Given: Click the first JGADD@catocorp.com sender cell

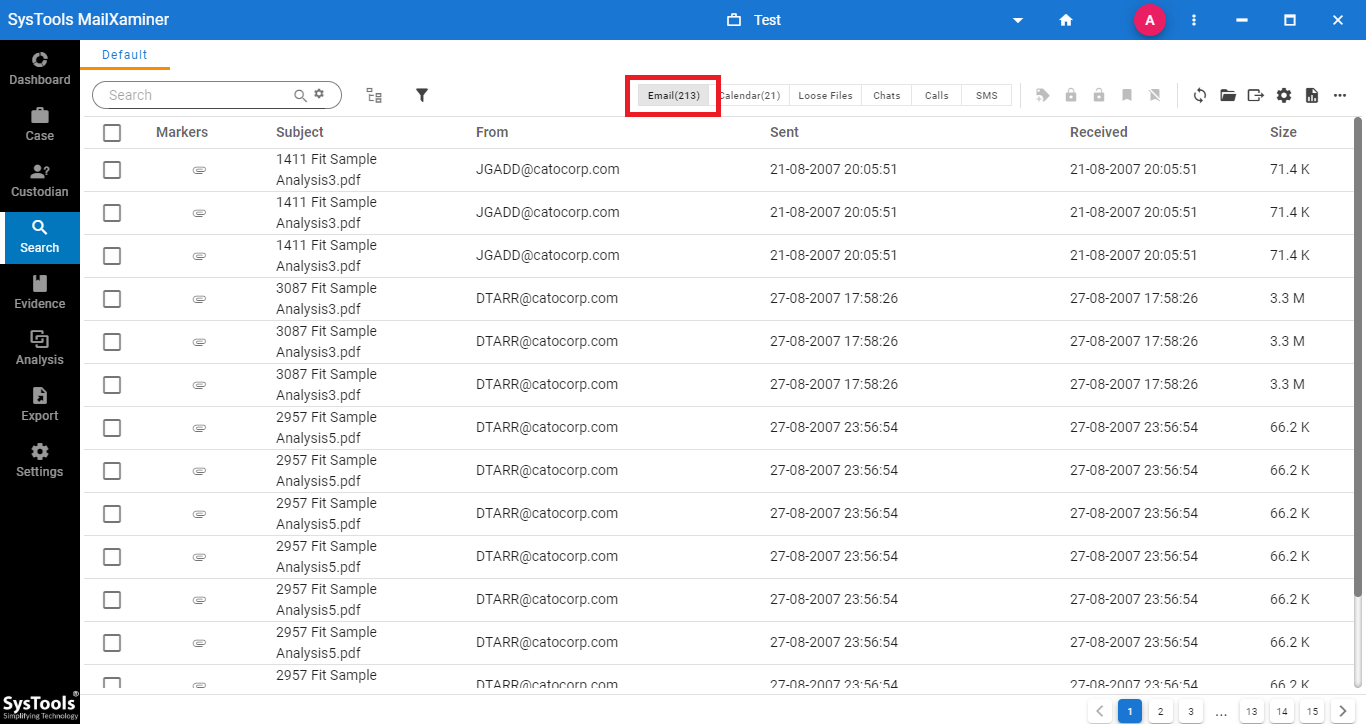Looking at the screenshot, I should (x=548, y=169).
